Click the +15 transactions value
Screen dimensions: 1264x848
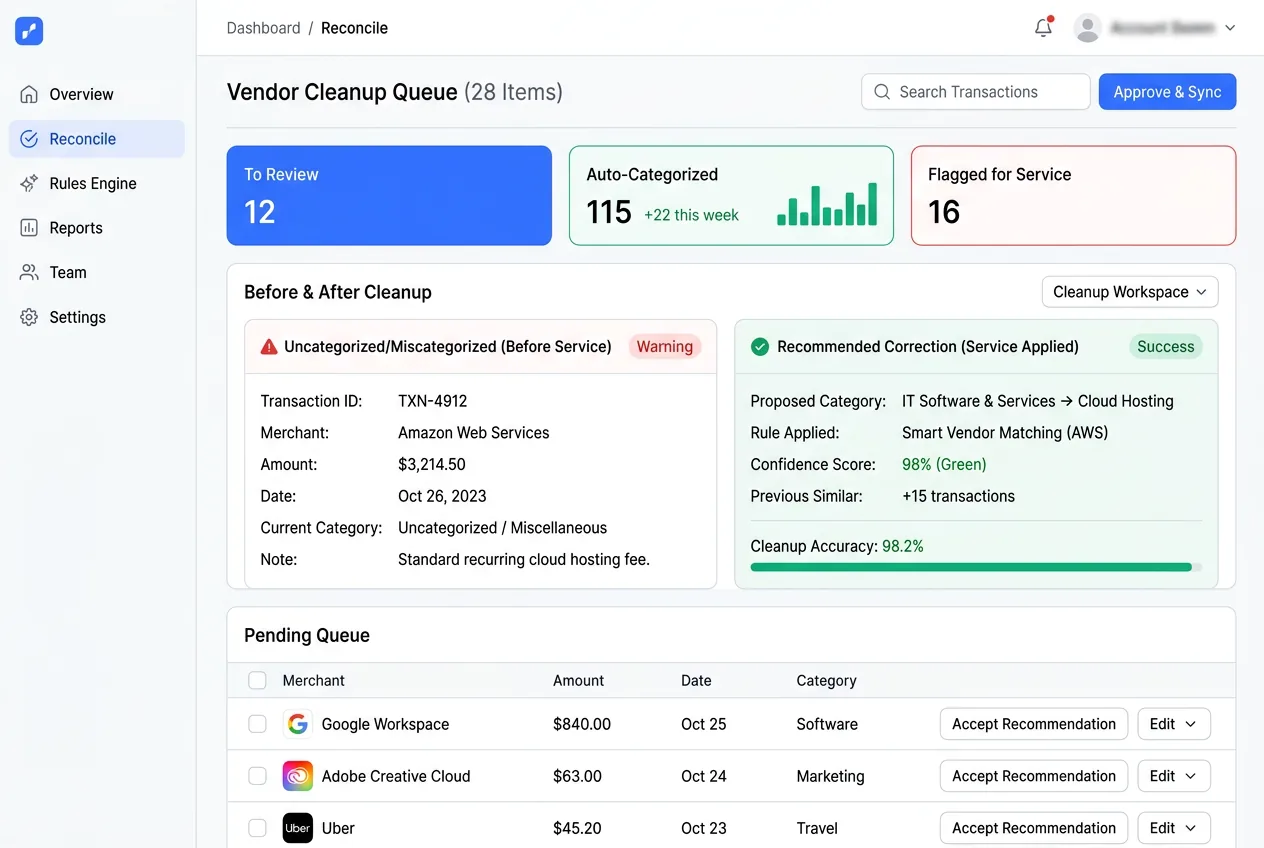(x=958, y=496)
